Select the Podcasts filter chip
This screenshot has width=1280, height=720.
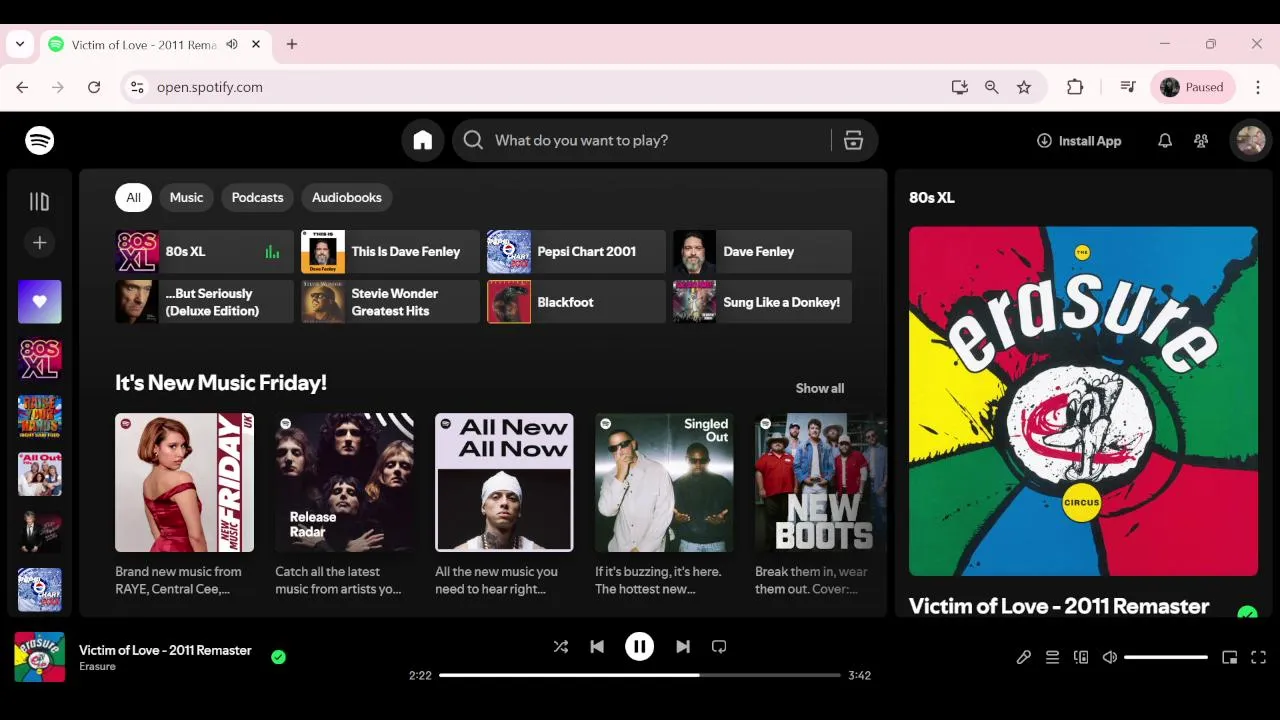click(x=258, y=198)
